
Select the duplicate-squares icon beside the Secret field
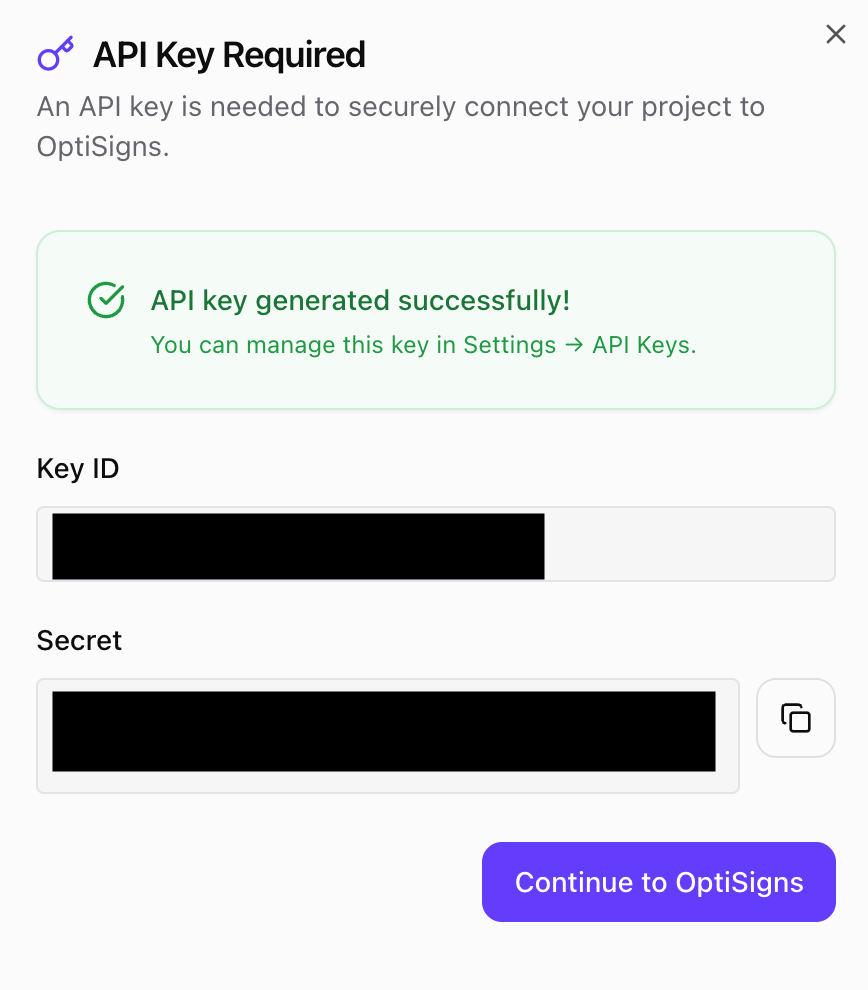(x=795, y=718)
